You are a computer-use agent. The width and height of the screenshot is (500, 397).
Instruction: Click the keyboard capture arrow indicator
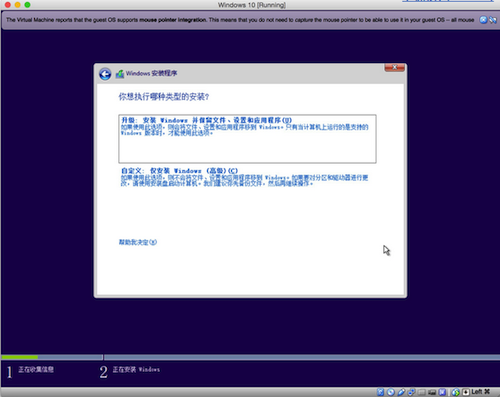[466, 392]
